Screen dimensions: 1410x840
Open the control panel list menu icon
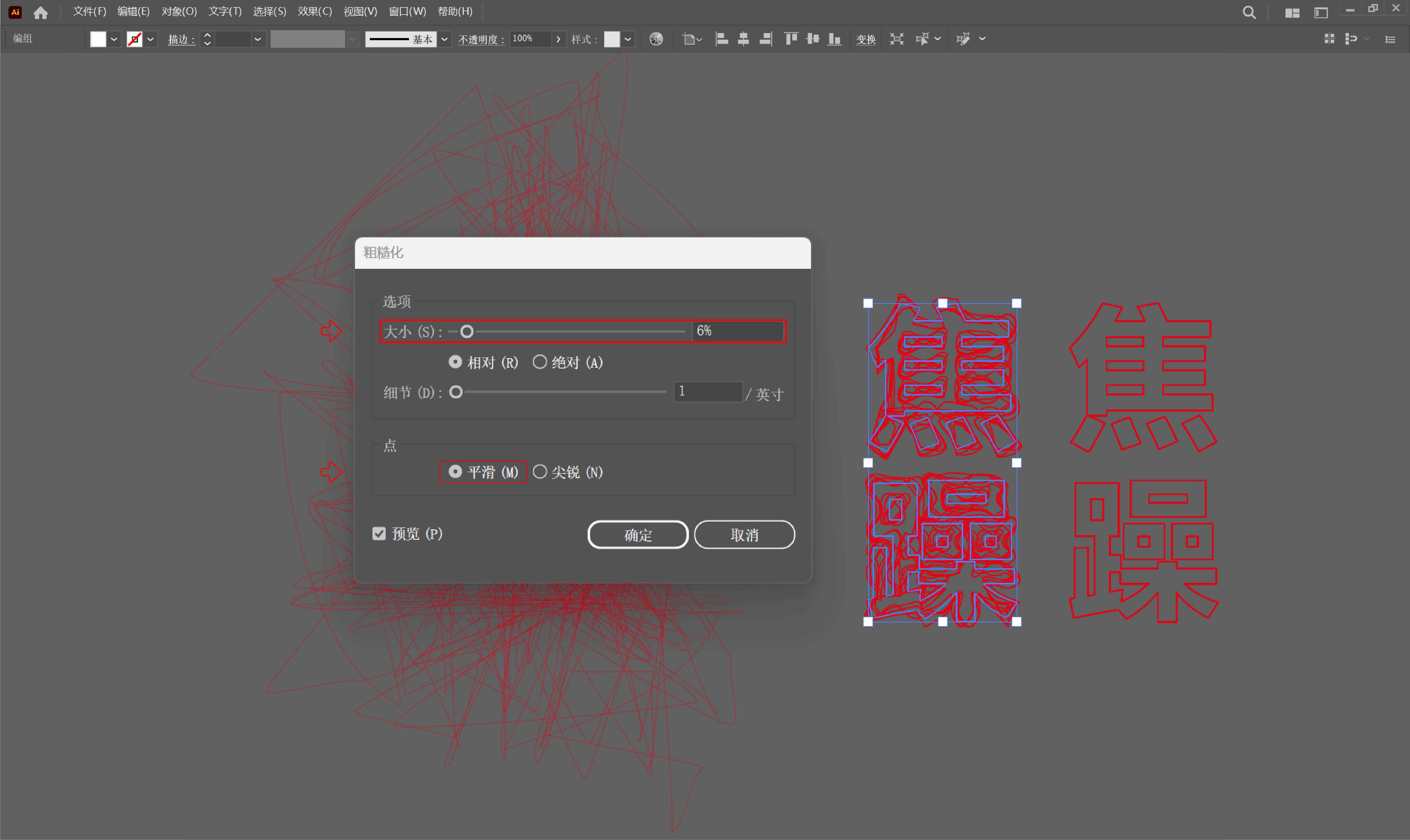coord(1390,39)
